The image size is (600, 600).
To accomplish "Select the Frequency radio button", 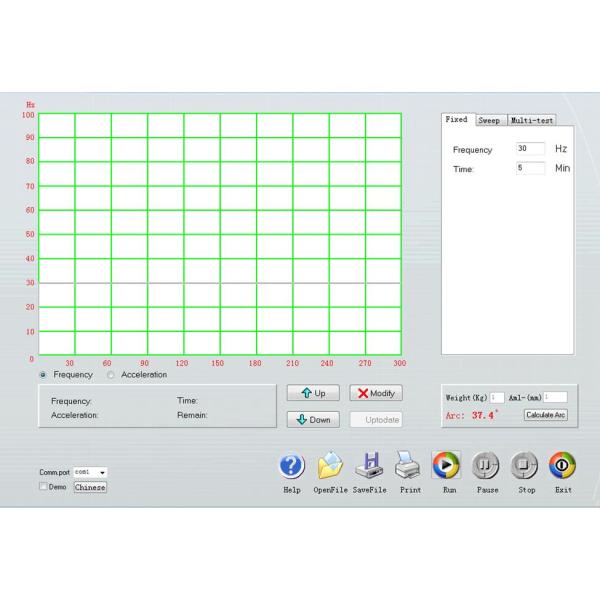I will click(42, 375).
